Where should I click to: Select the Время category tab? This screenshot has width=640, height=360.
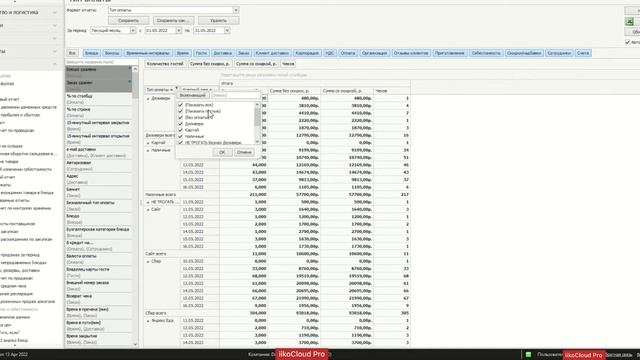click(183, 53)
